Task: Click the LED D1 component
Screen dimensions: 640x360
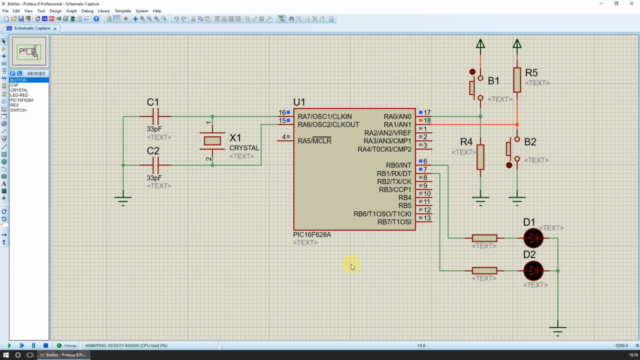Action: 533,238
